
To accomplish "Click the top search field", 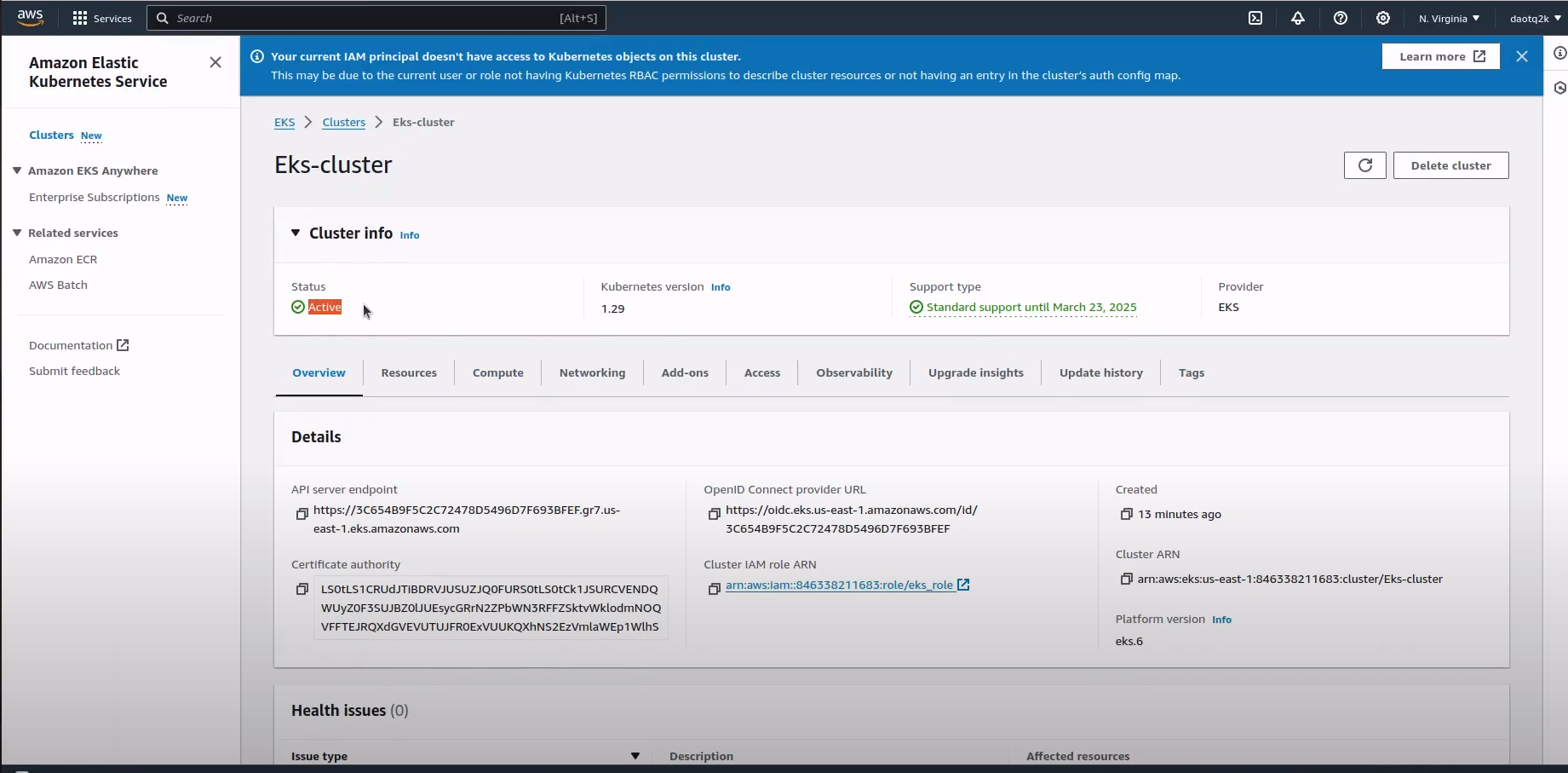I will click(x=376, y=18).
